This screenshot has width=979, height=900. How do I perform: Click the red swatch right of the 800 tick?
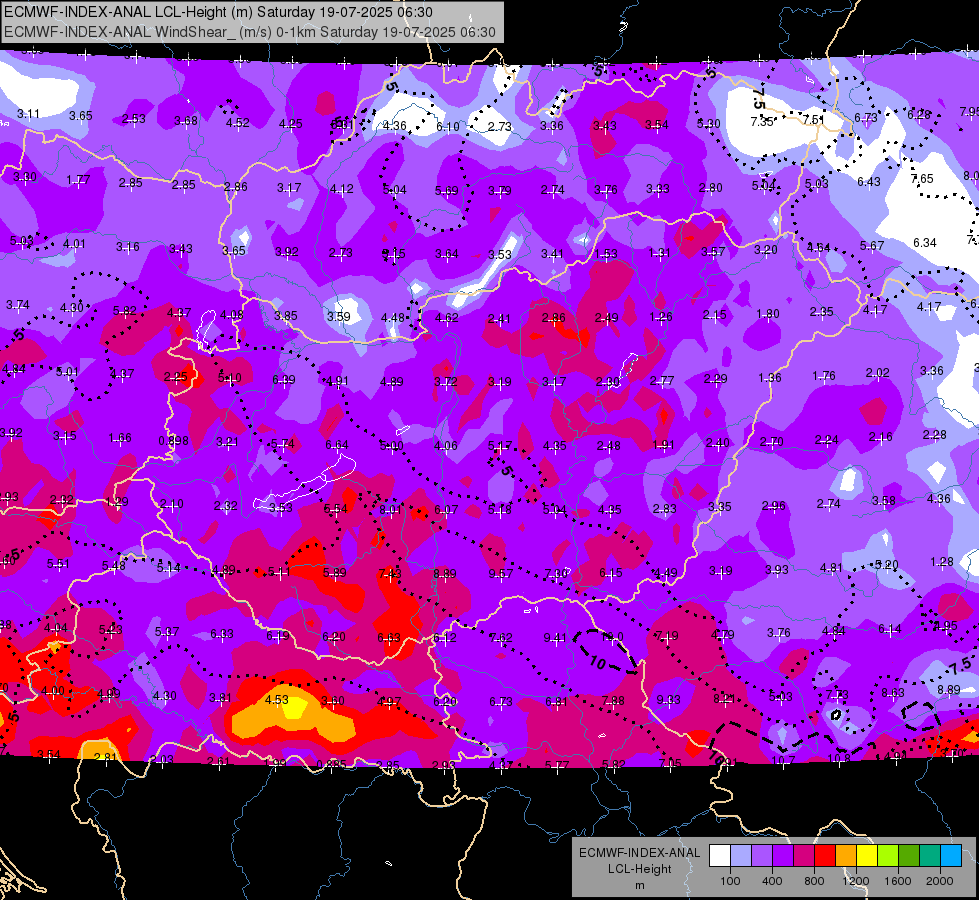(825, 856)
